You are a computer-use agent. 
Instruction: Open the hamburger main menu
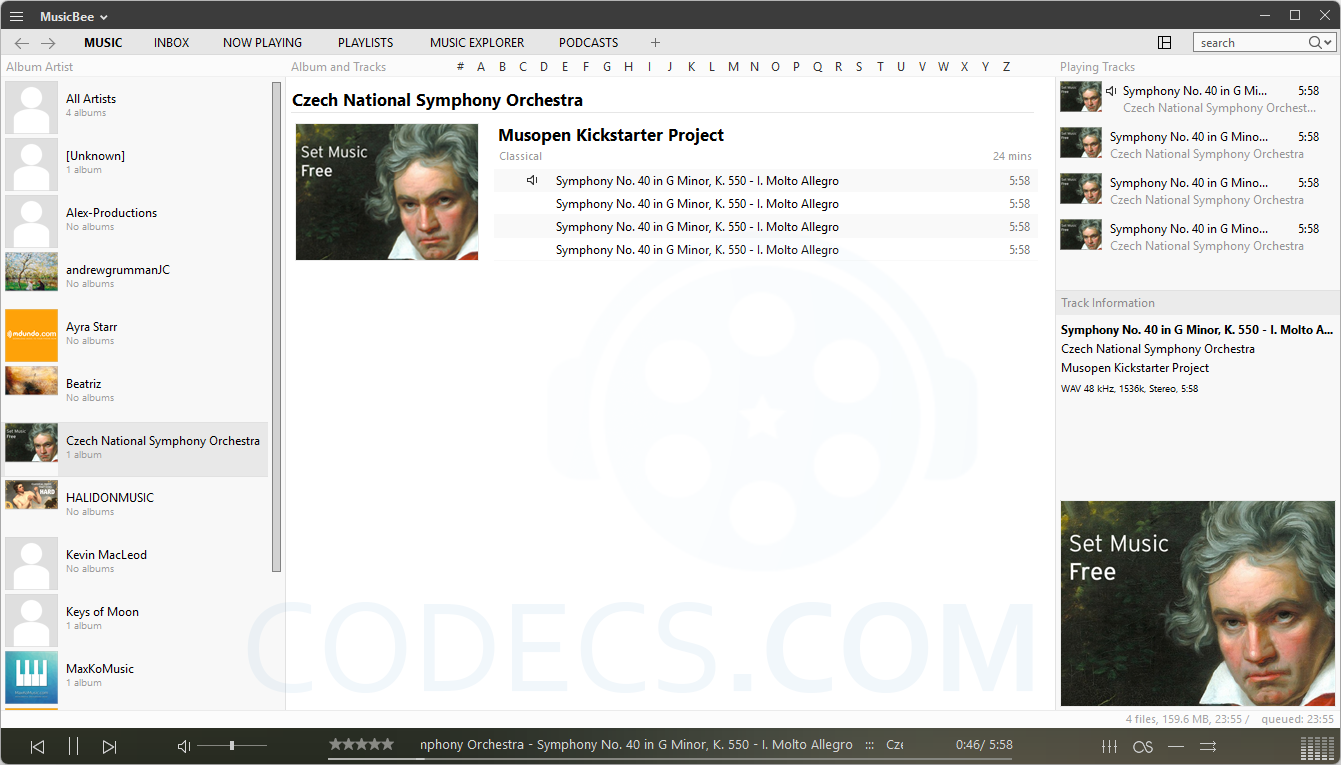pyautogui.click(x=16, y=16)
